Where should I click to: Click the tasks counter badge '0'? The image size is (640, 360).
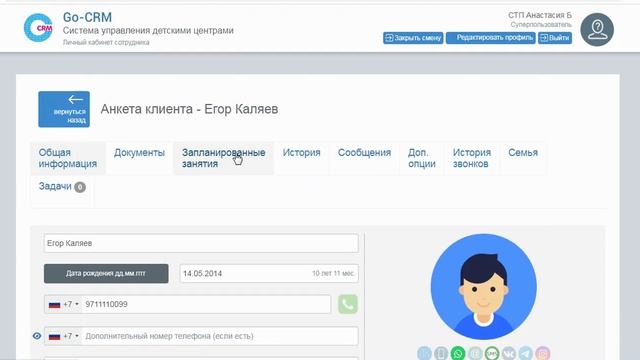coord(80,187)
